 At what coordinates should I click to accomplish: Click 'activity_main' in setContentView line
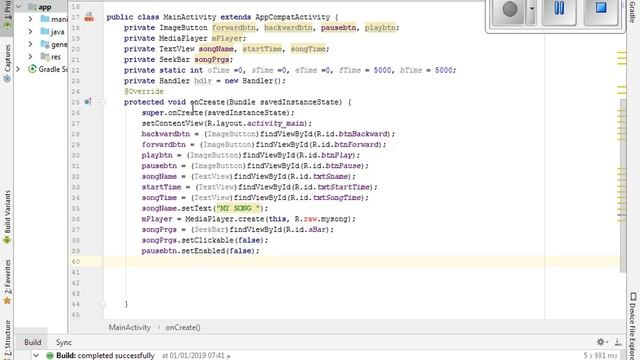pos(276,123)
